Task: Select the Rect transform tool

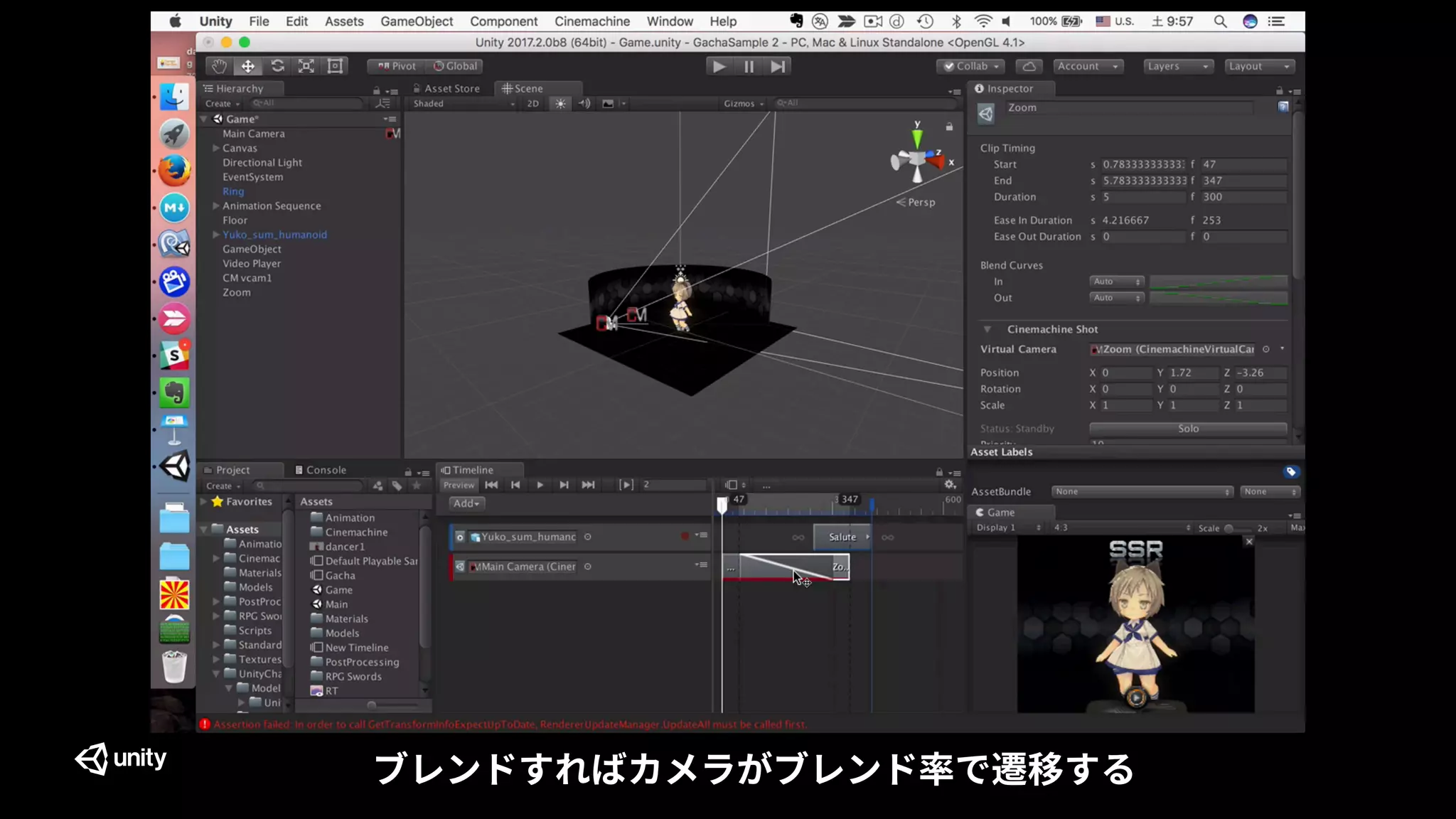Action: (335, 66)
